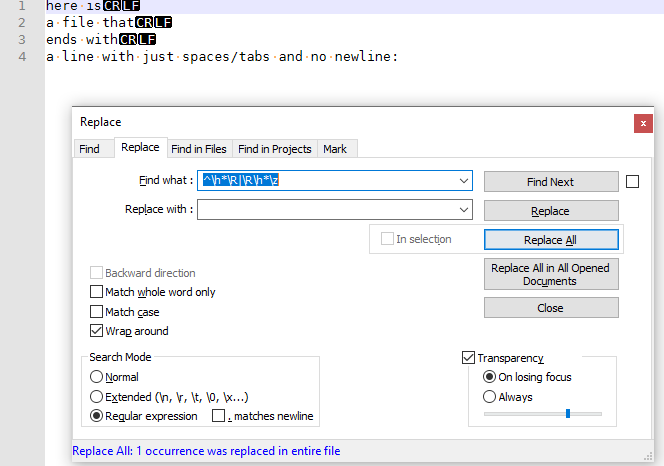
Task: Expand the Replace with history dropdown
Action: click(x=464, y=210)
